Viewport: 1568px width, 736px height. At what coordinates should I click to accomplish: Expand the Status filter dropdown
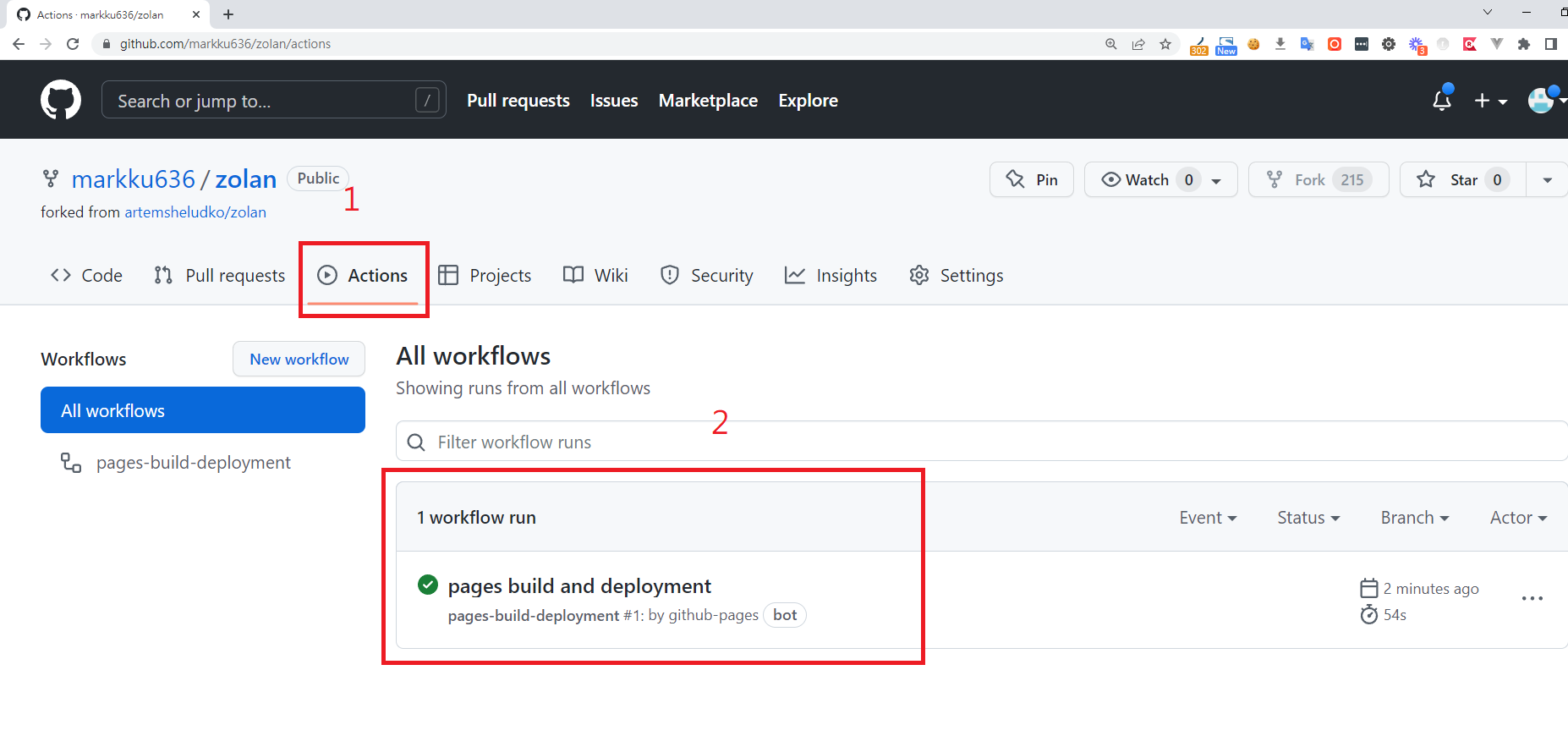(1308, 518)
